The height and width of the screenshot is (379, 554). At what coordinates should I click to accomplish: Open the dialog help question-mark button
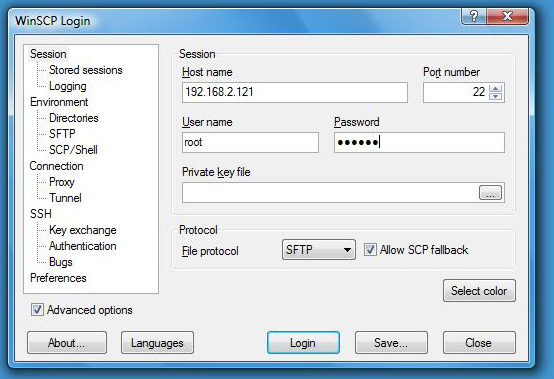coord(473,16)
